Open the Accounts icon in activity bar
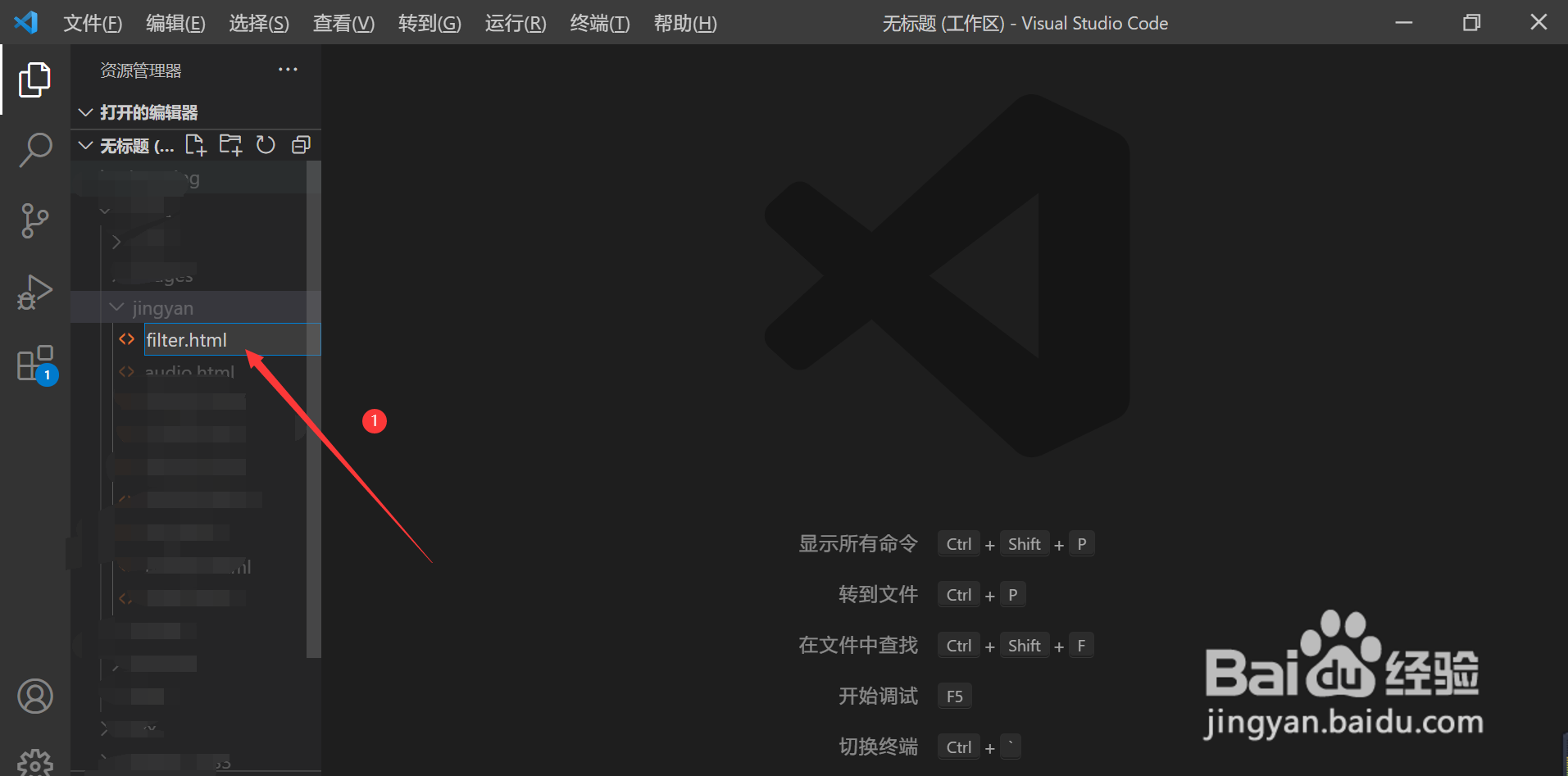1568x776 pixels. 35,697
